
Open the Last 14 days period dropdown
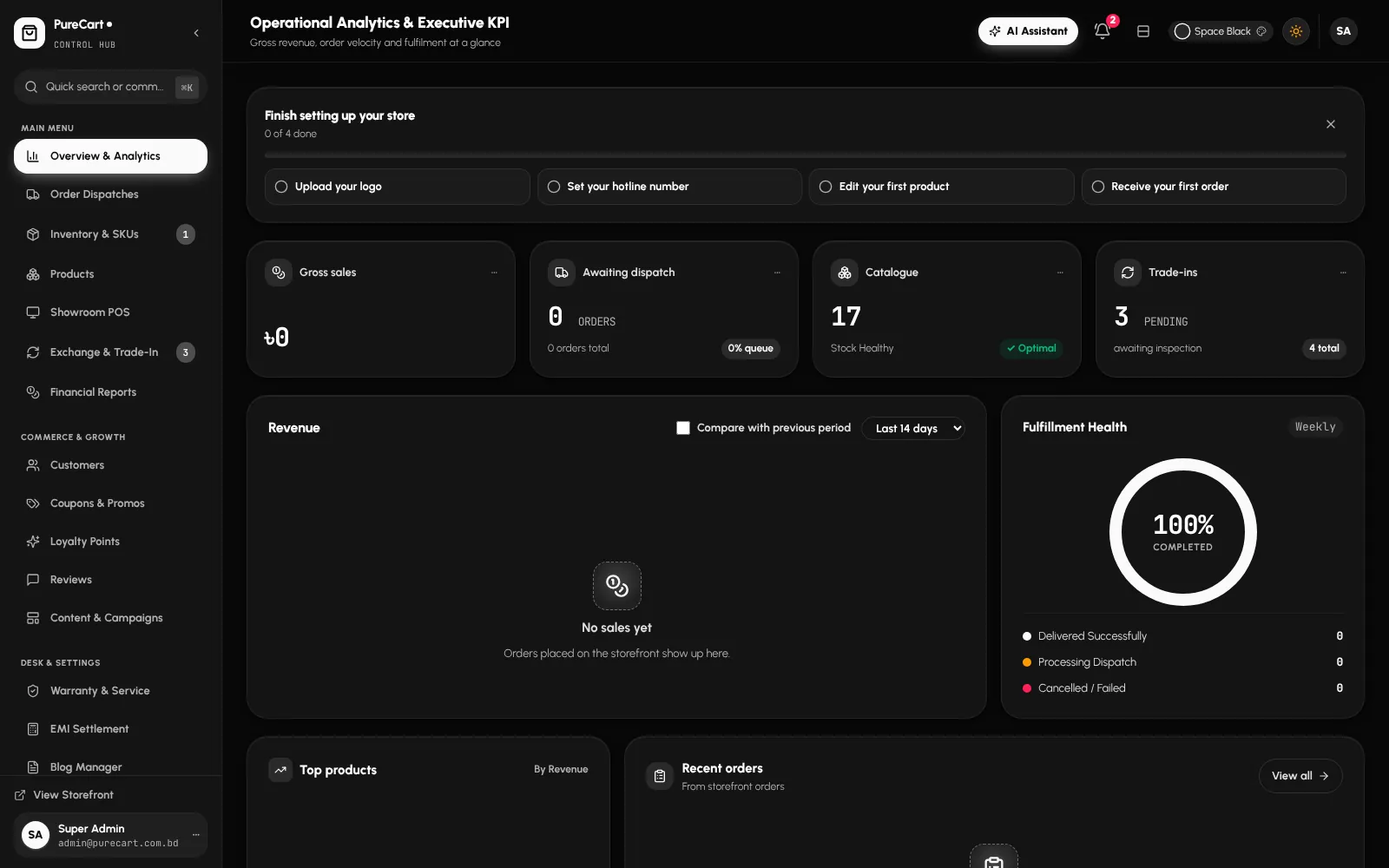(913, 428)
